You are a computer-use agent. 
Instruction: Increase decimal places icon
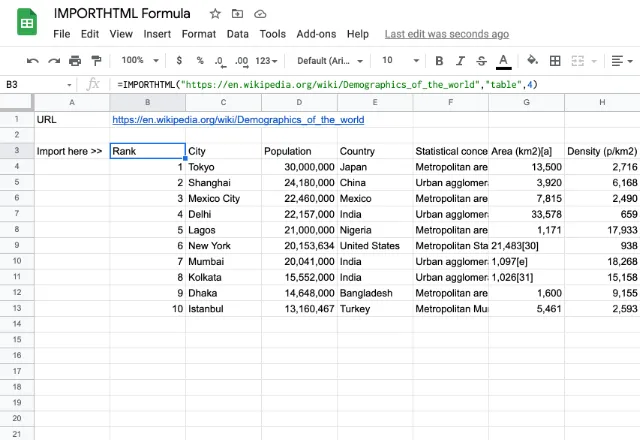click(x=242, y=62)
